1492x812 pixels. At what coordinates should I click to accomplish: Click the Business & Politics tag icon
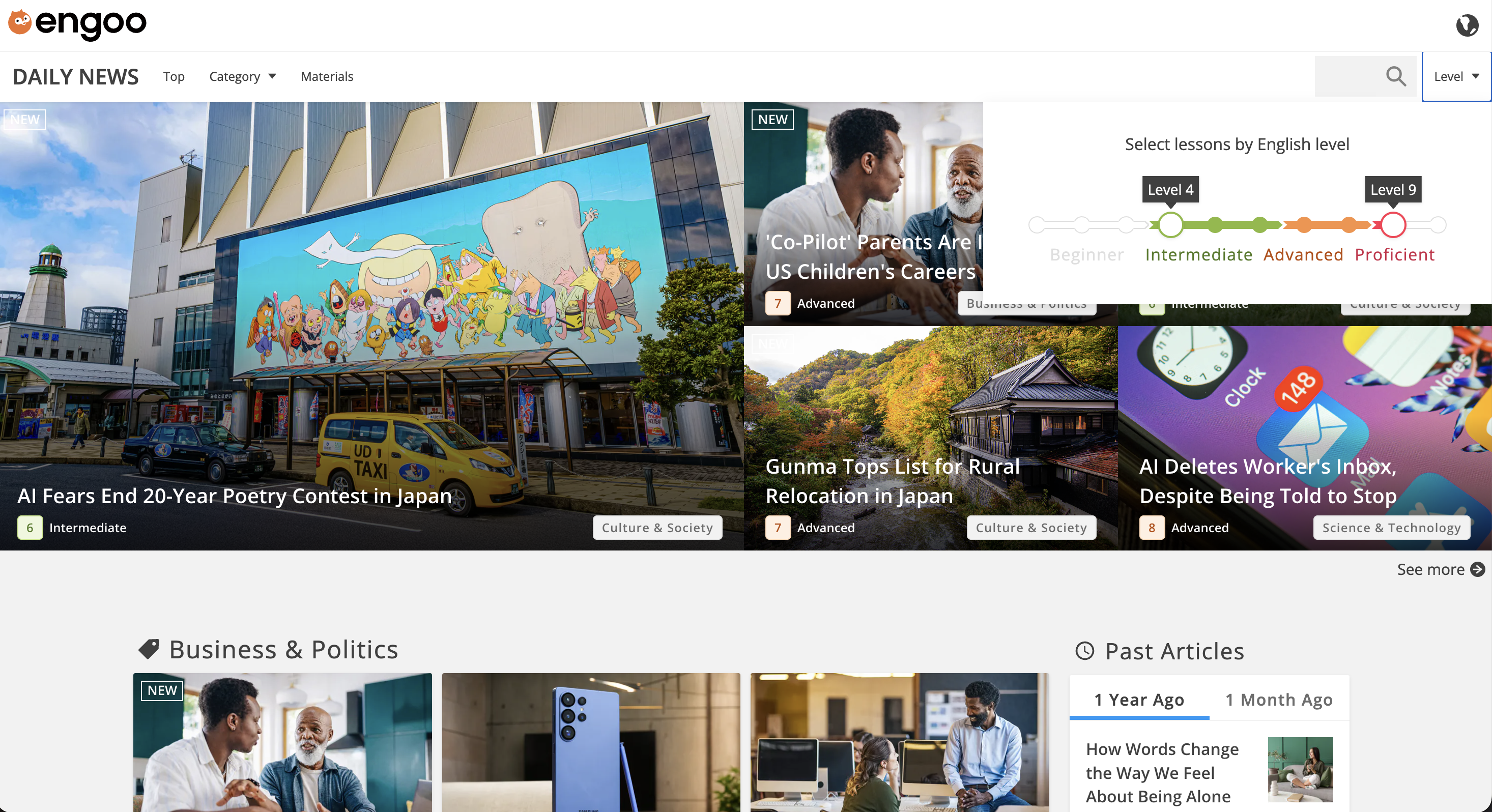point(149,649)
